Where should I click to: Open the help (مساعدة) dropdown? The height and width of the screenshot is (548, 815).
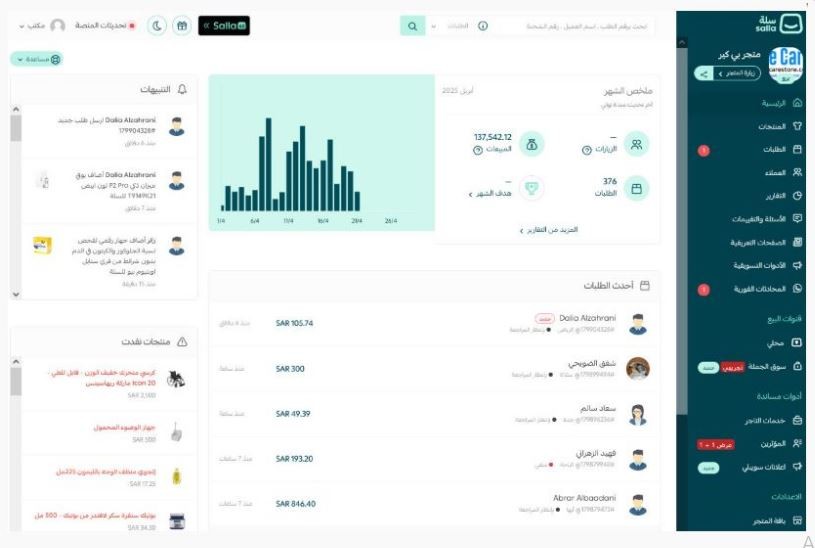tap(36, 59)
